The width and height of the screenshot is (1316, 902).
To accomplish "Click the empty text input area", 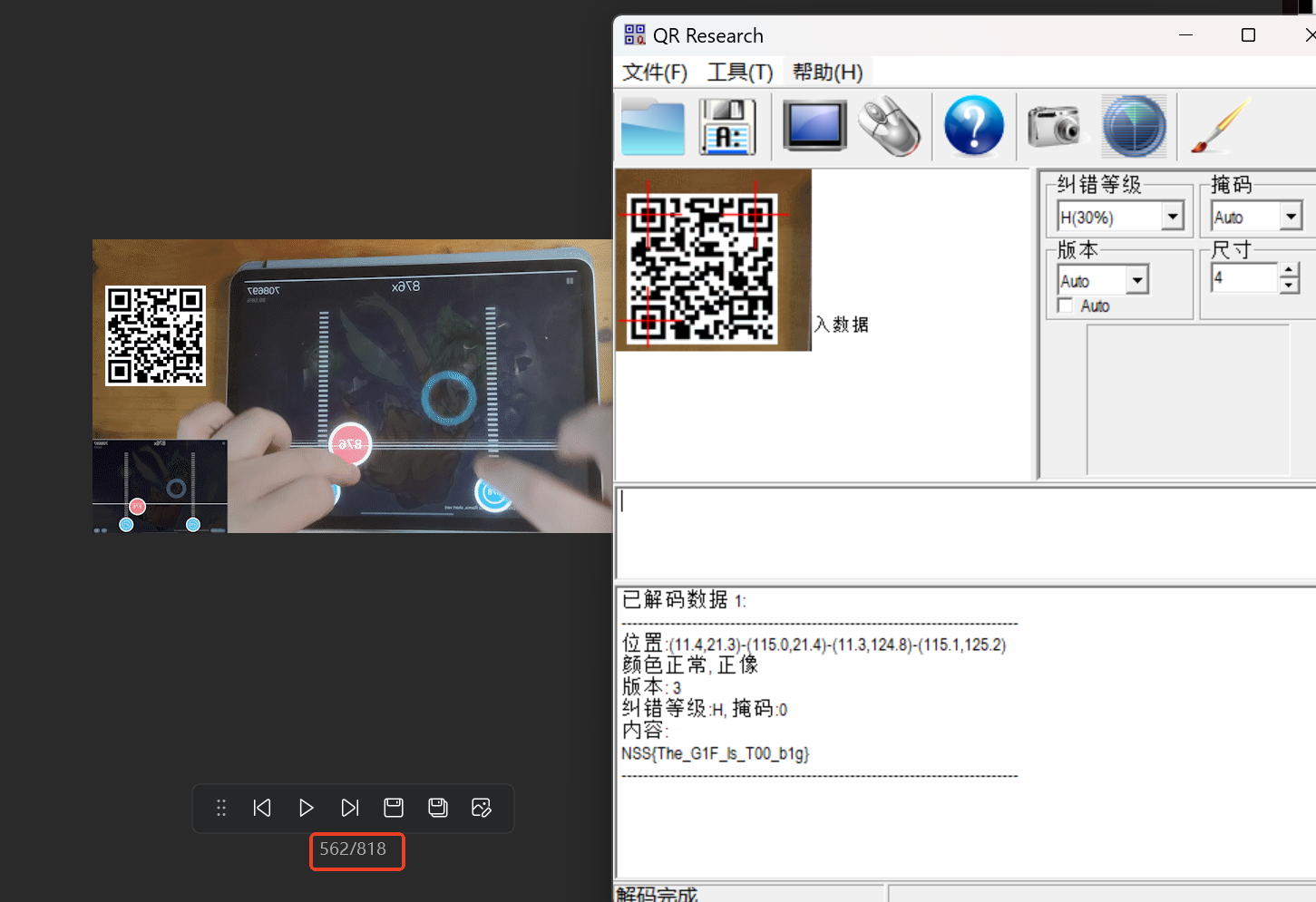I will coord(961,533).
